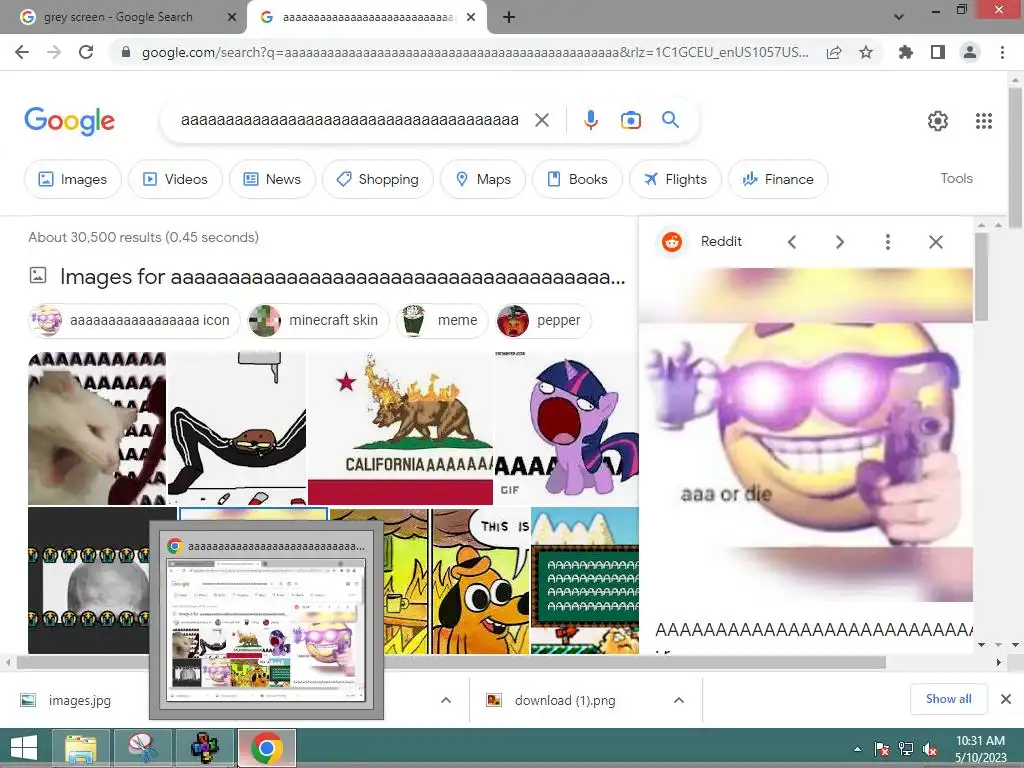Click Show all downloads
Viewport: 1024px width, 768px height.
point(949,699)
